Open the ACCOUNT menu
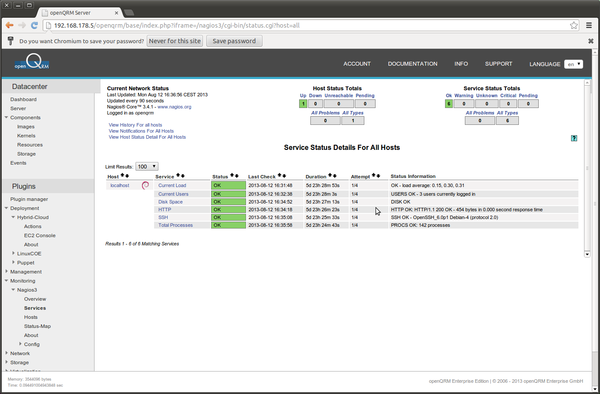This screenshot has width=600, height=394. 357,64
